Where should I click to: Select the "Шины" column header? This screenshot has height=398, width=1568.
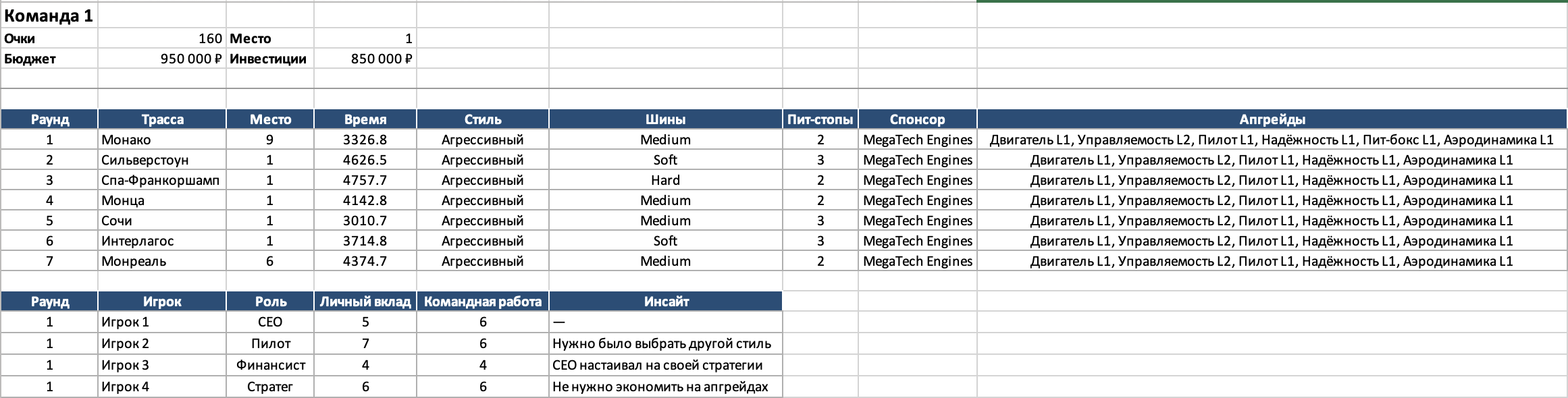665,119
